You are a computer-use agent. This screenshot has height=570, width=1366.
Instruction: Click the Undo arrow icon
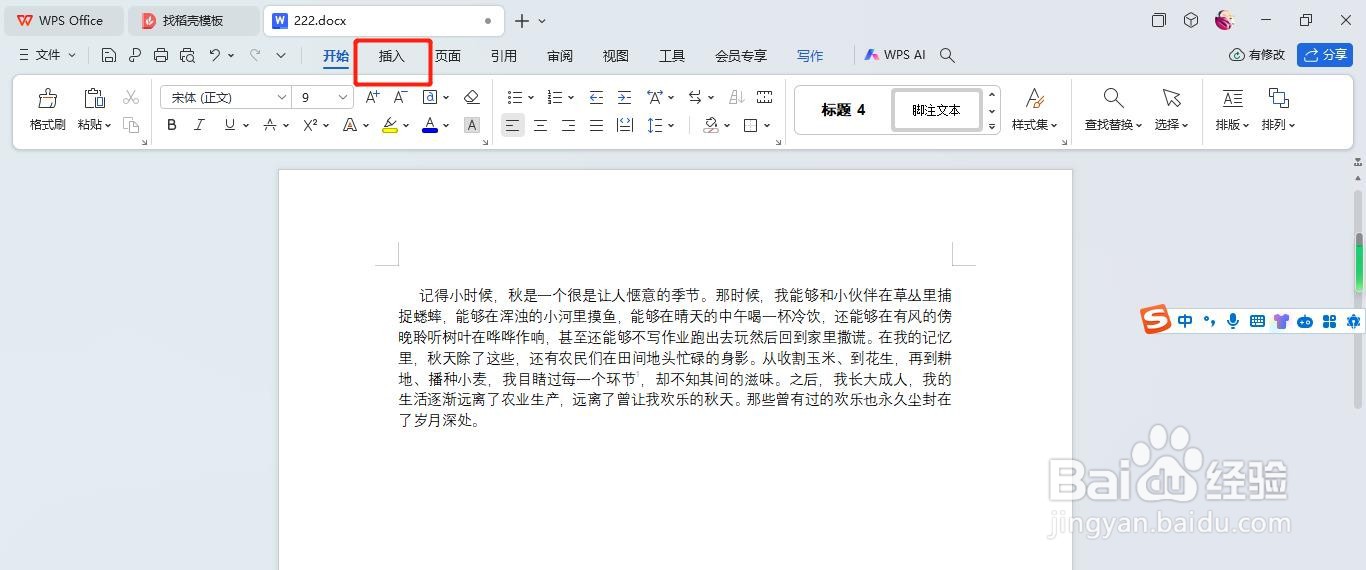coord(214,56)
